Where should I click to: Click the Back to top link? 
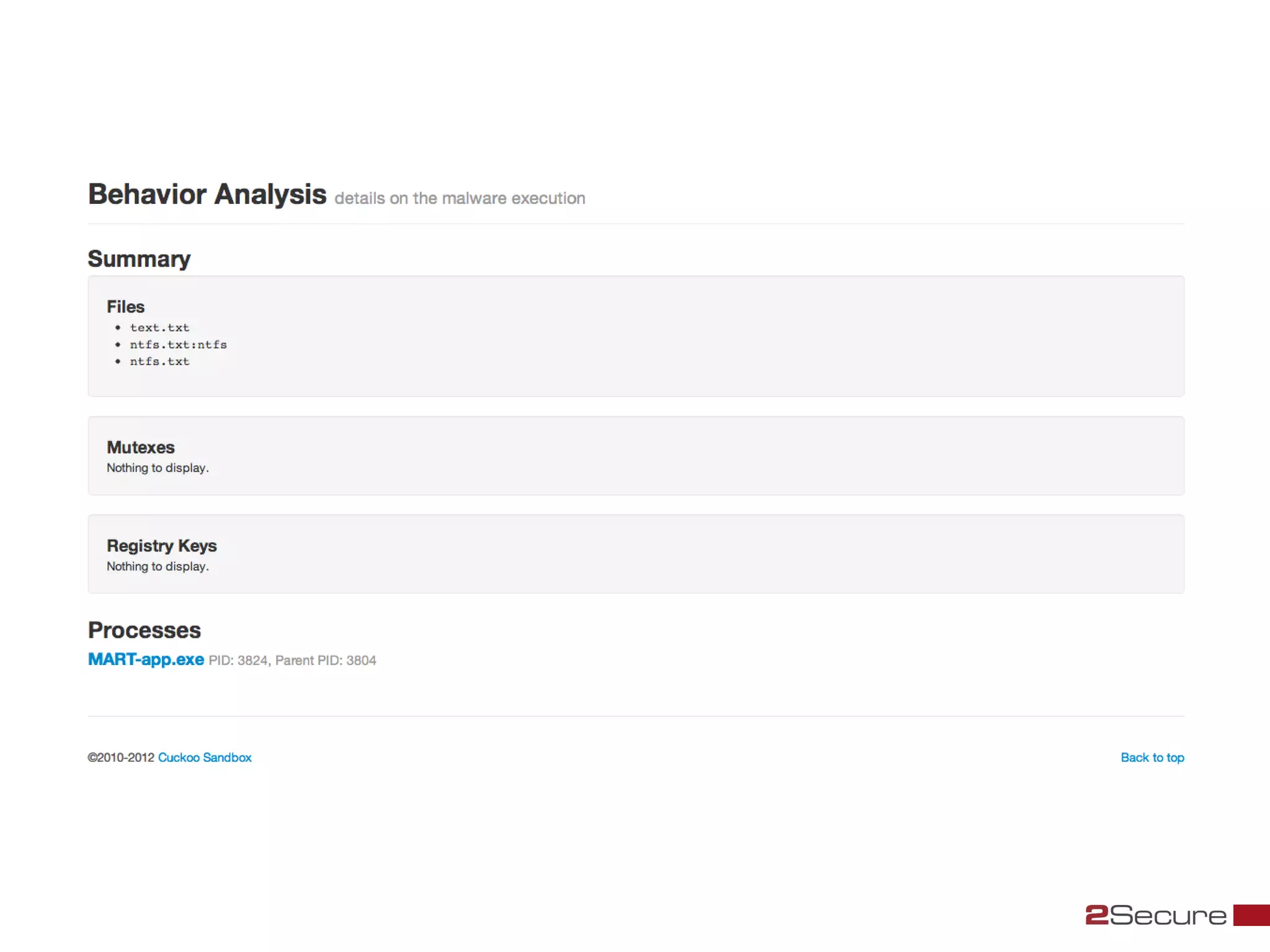(x=1152, y=757)
